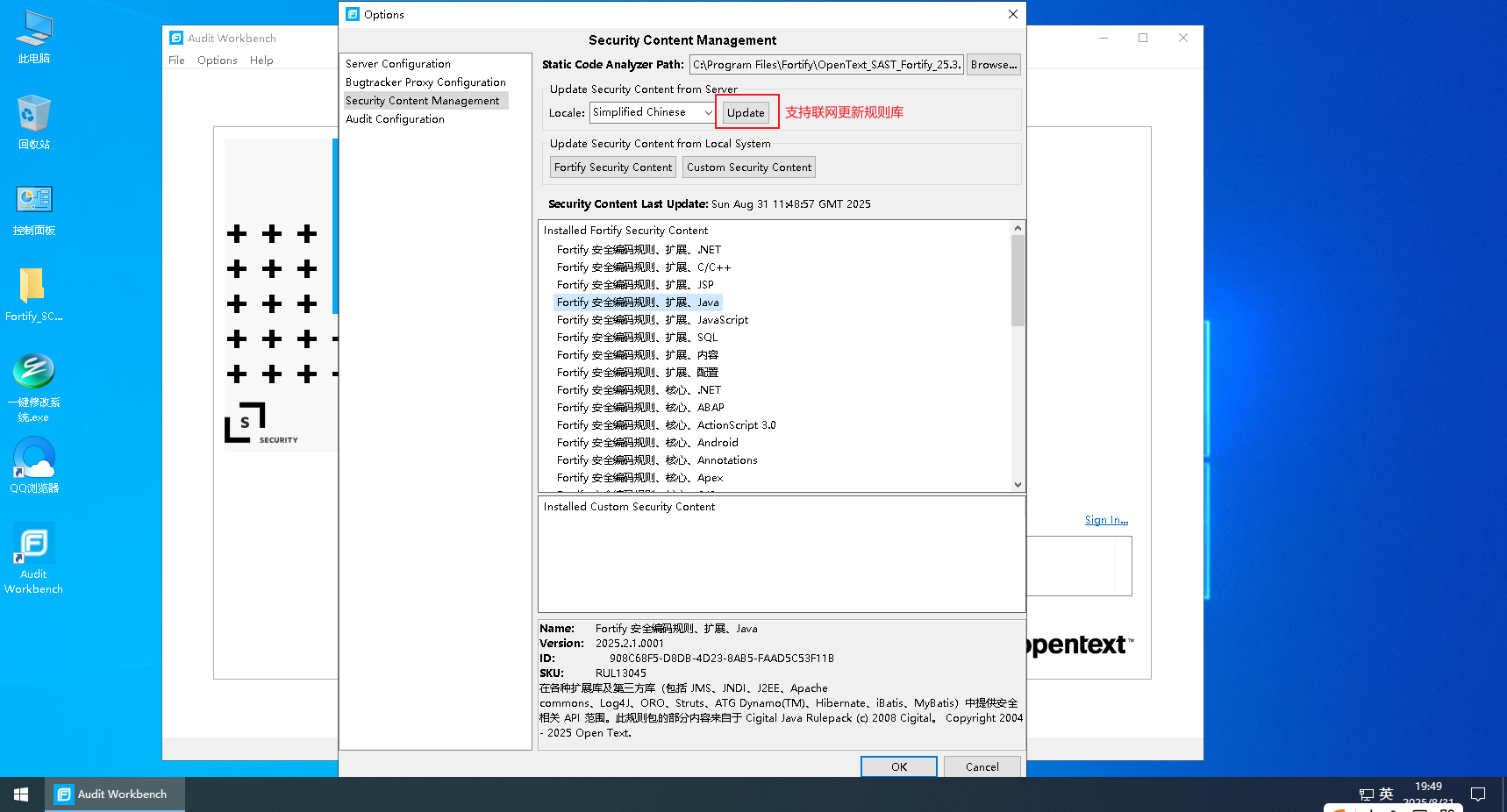Select the 扩展、JavaScript rule entry
The height and width of the screenshot is (812, 1507).
pyautogui.click(x=653, y=320)
